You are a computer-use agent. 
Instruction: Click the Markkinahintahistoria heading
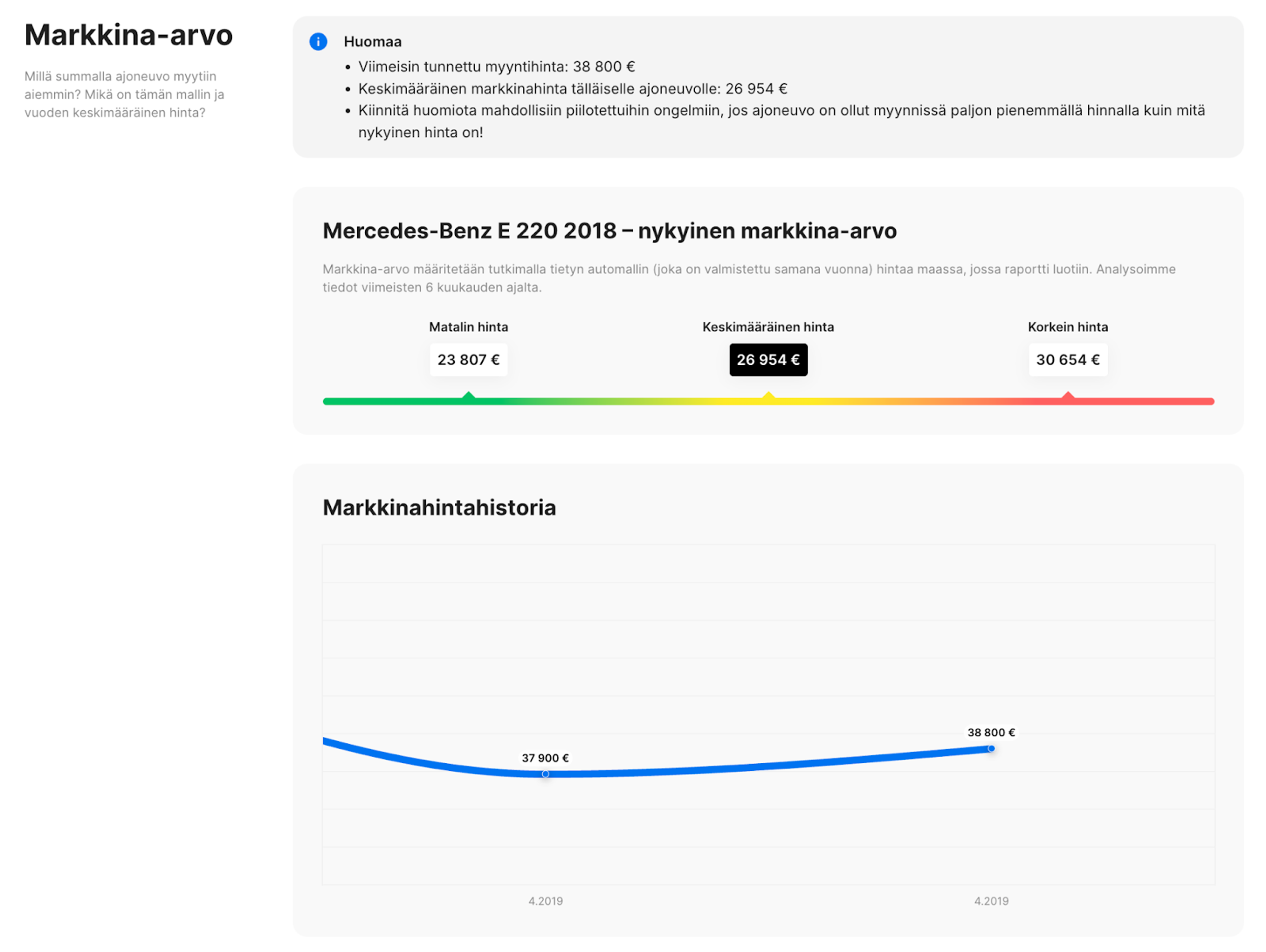coord(439,508)
